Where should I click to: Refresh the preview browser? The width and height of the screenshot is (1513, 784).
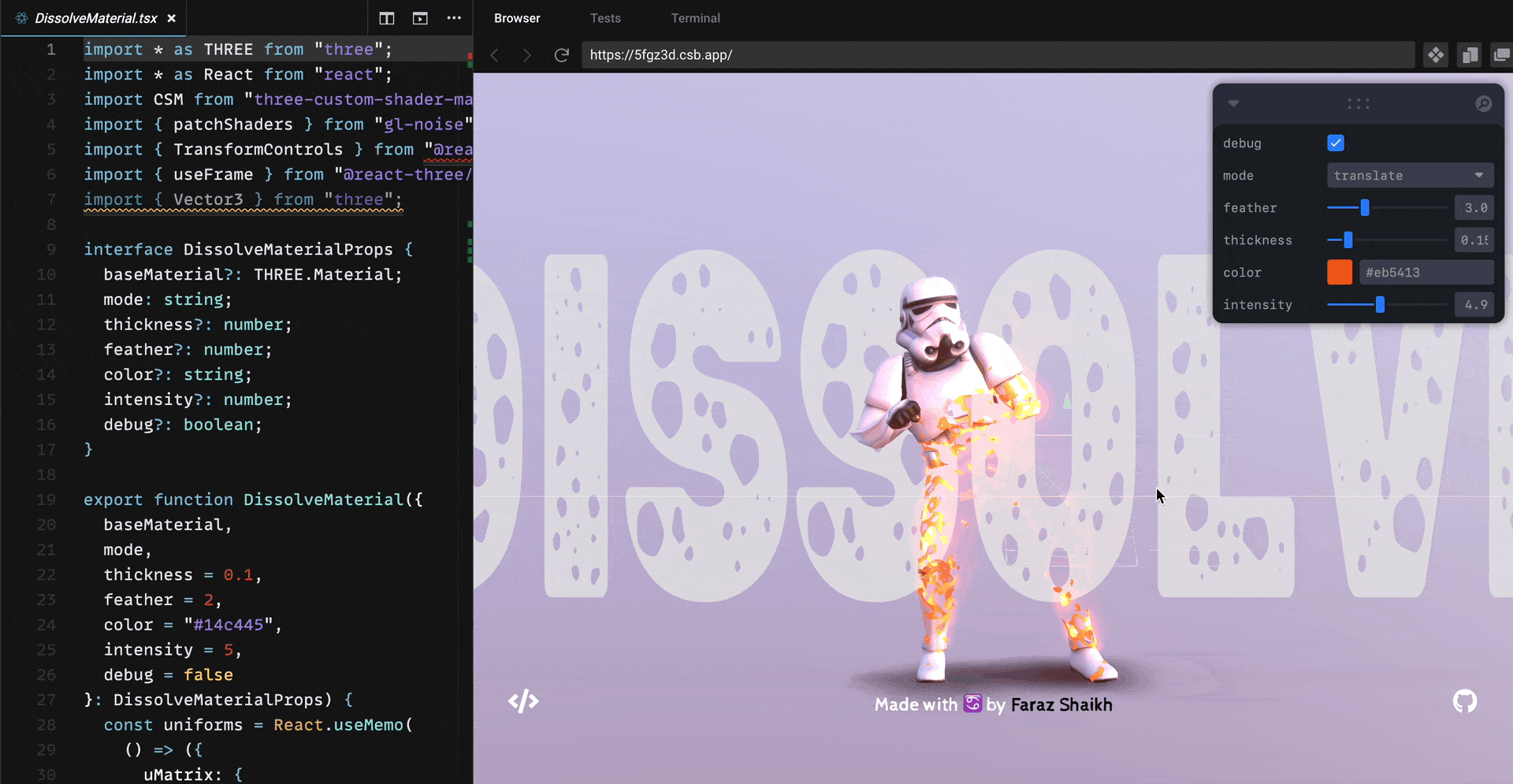[x=561, y=55]
